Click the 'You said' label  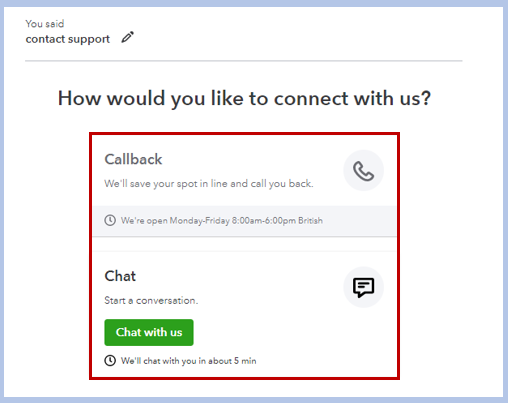tap(45, 24)
